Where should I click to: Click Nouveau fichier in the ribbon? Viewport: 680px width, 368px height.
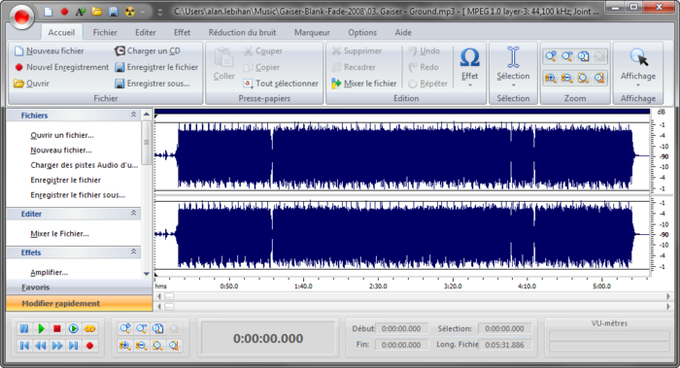pyautogui.click(x=49, y=51)
